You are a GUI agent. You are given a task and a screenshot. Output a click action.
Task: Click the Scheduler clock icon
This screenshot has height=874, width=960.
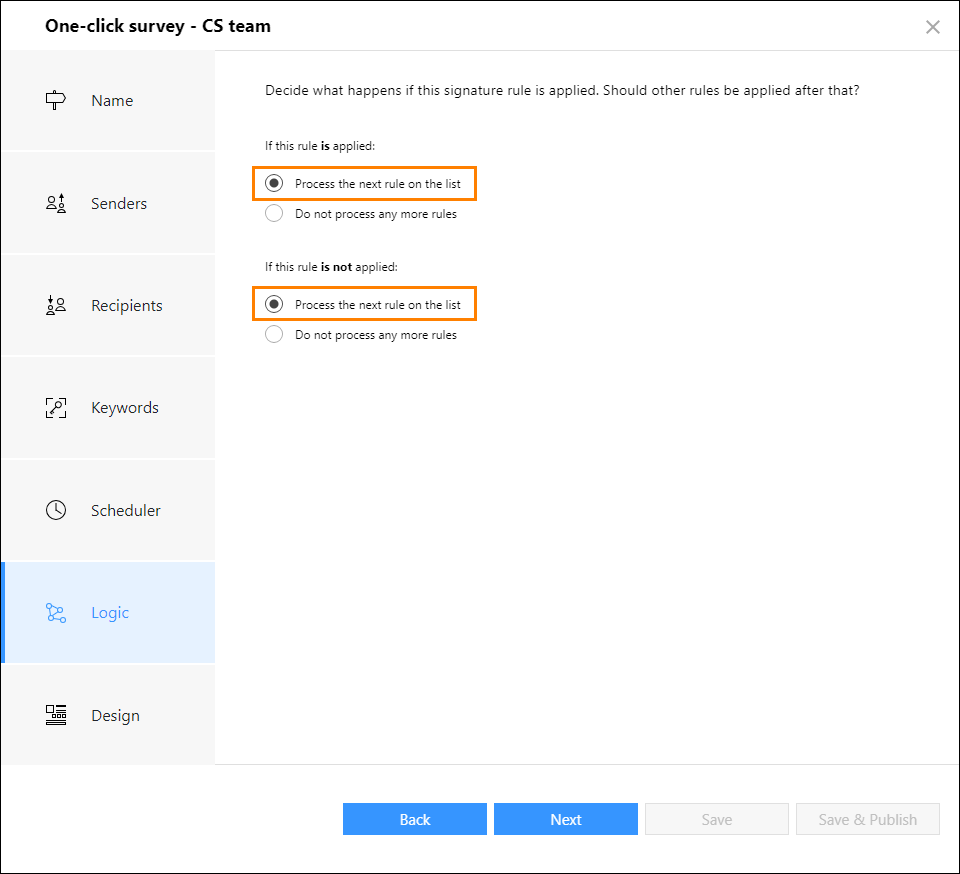[56, 510]
